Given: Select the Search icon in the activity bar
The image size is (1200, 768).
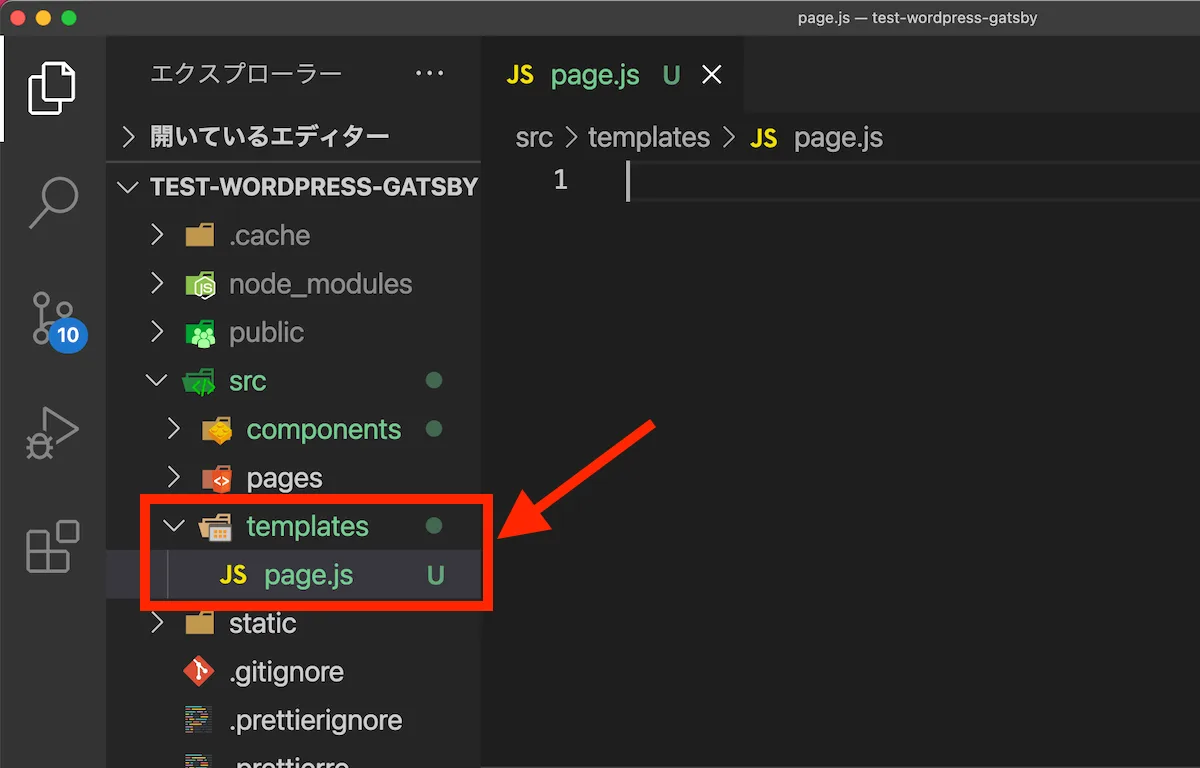Looking at the screenshot, I should [50, 203].
